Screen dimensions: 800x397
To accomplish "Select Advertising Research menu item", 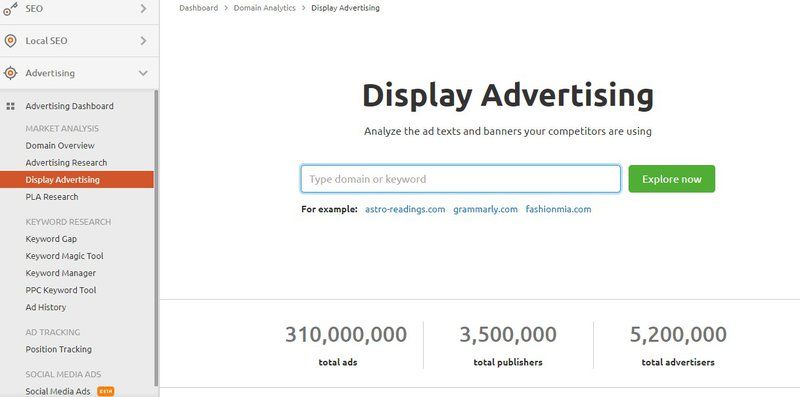I will pos(66,163).
